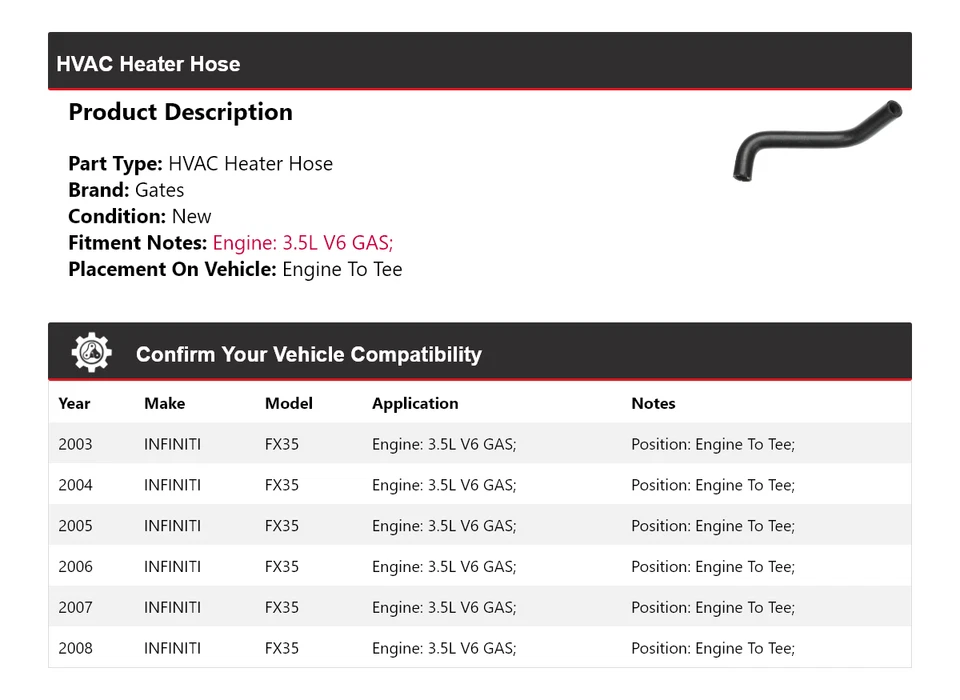Select the 2006 year cell

75,567
